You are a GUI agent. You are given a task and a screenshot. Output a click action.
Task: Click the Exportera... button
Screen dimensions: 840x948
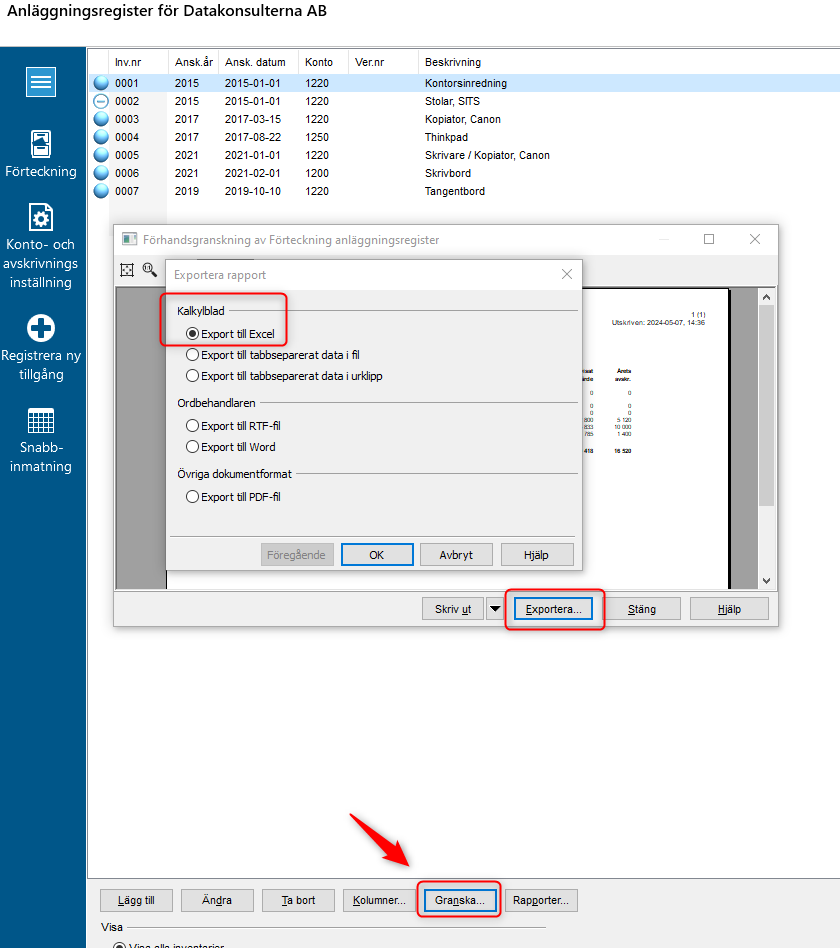click(553, 609)
